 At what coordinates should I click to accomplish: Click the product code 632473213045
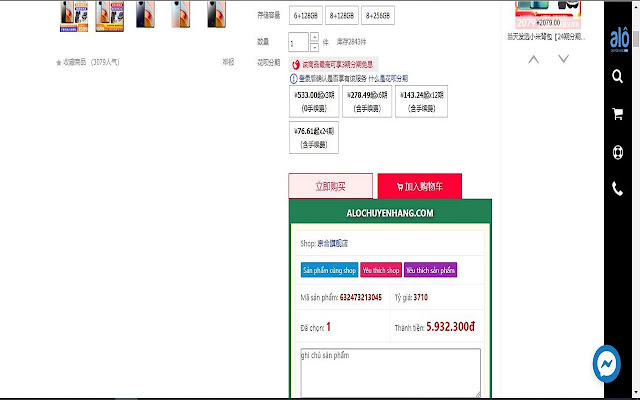pyautogui.click(x=360, y=297)
